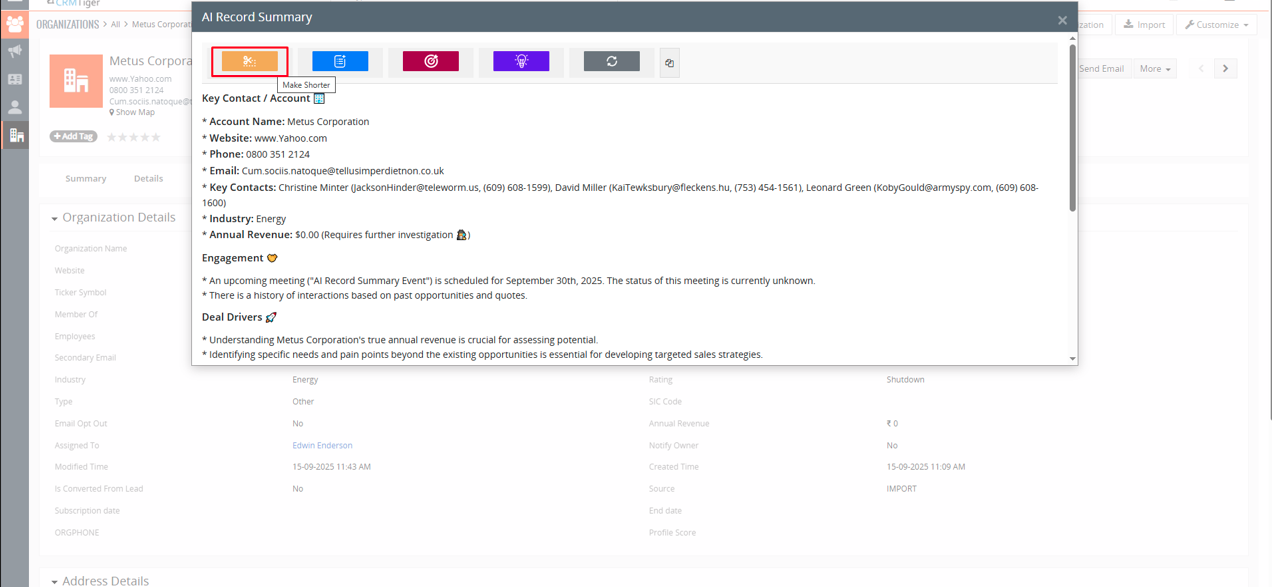Click the Industry: Energy line in the summary
This screenshot has width=1272, height=587.
coord(244,218)
